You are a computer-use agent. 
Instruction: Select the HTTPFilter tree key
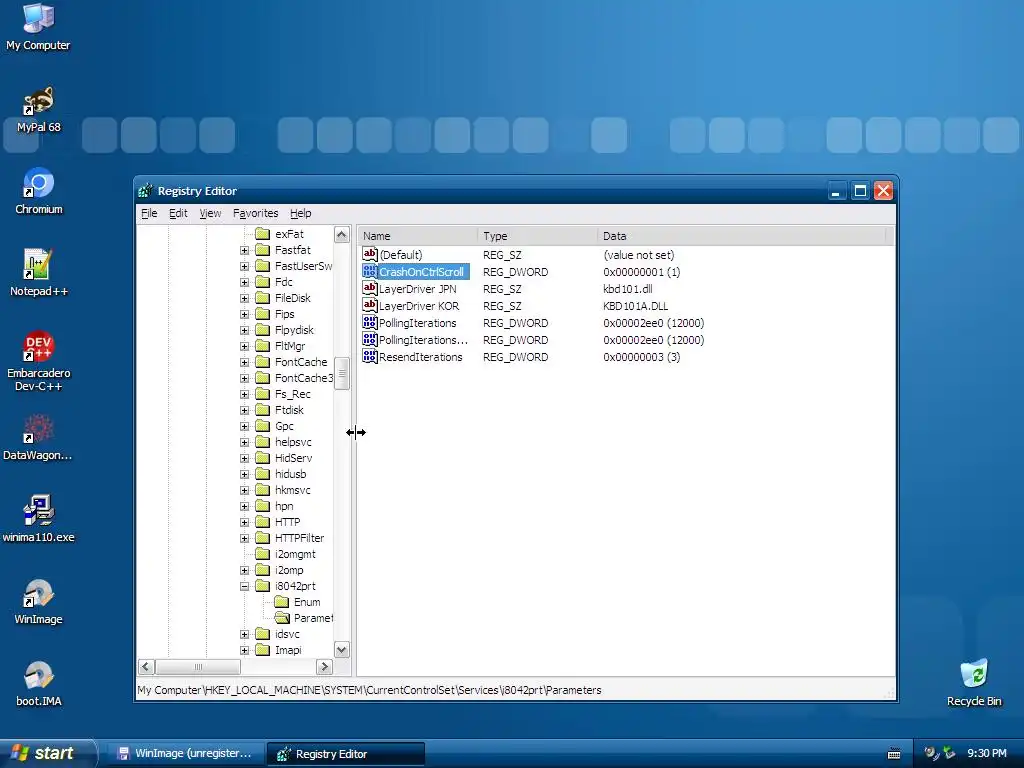(x=299, y=538)
